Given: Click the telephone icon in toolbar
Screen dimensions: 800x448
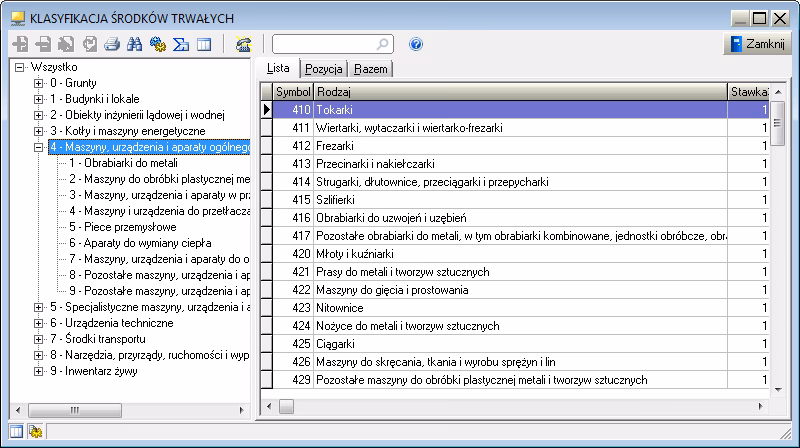Looking at the screenshot, I should tap(242, 45).
